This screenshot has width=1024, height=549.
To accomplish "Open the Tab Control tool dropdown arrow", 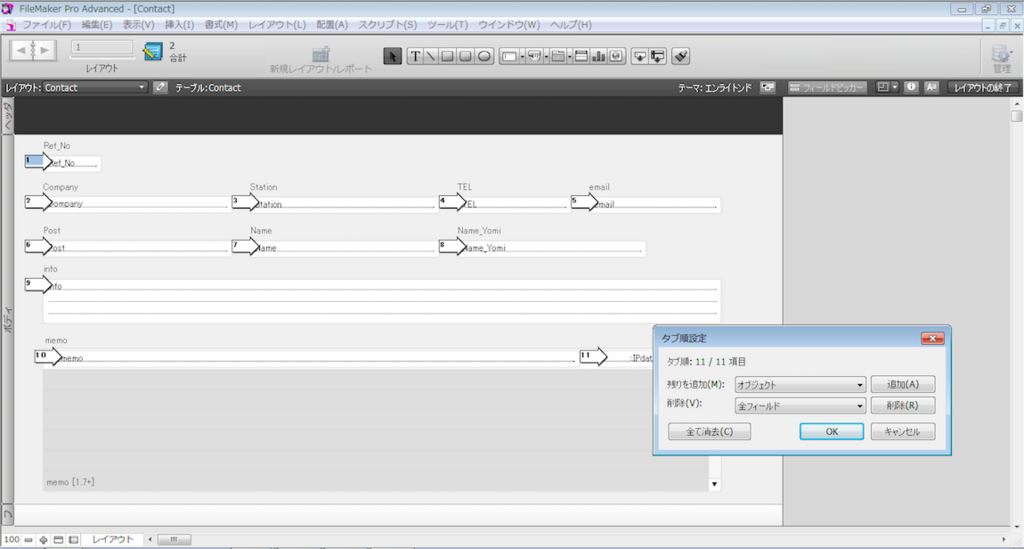I will (x=569, y=57).
